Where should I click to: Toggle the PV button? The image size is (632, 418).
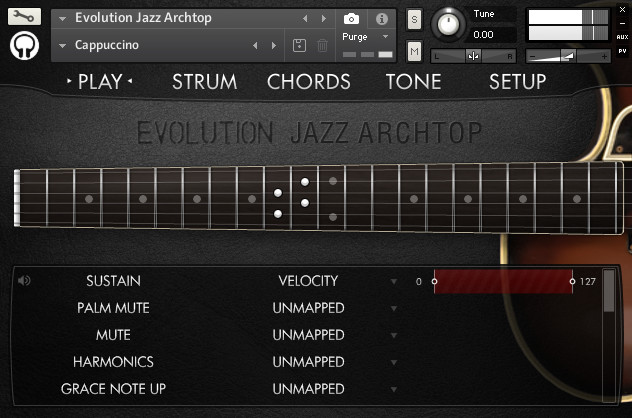click(x=622, y=51)
